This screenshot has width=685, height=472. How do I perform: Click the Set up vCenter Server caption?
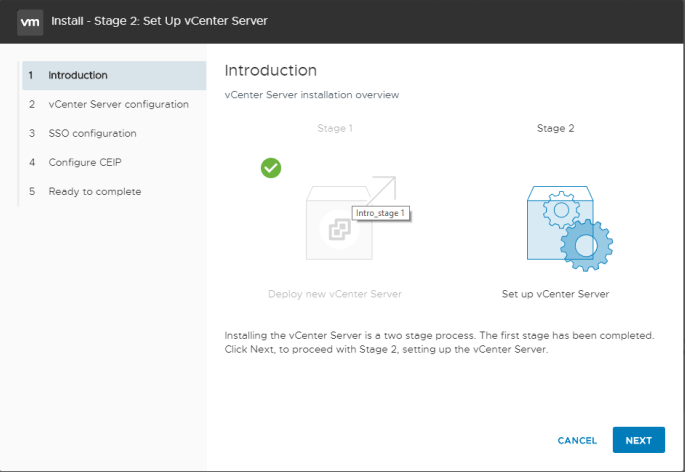point(555,294)
